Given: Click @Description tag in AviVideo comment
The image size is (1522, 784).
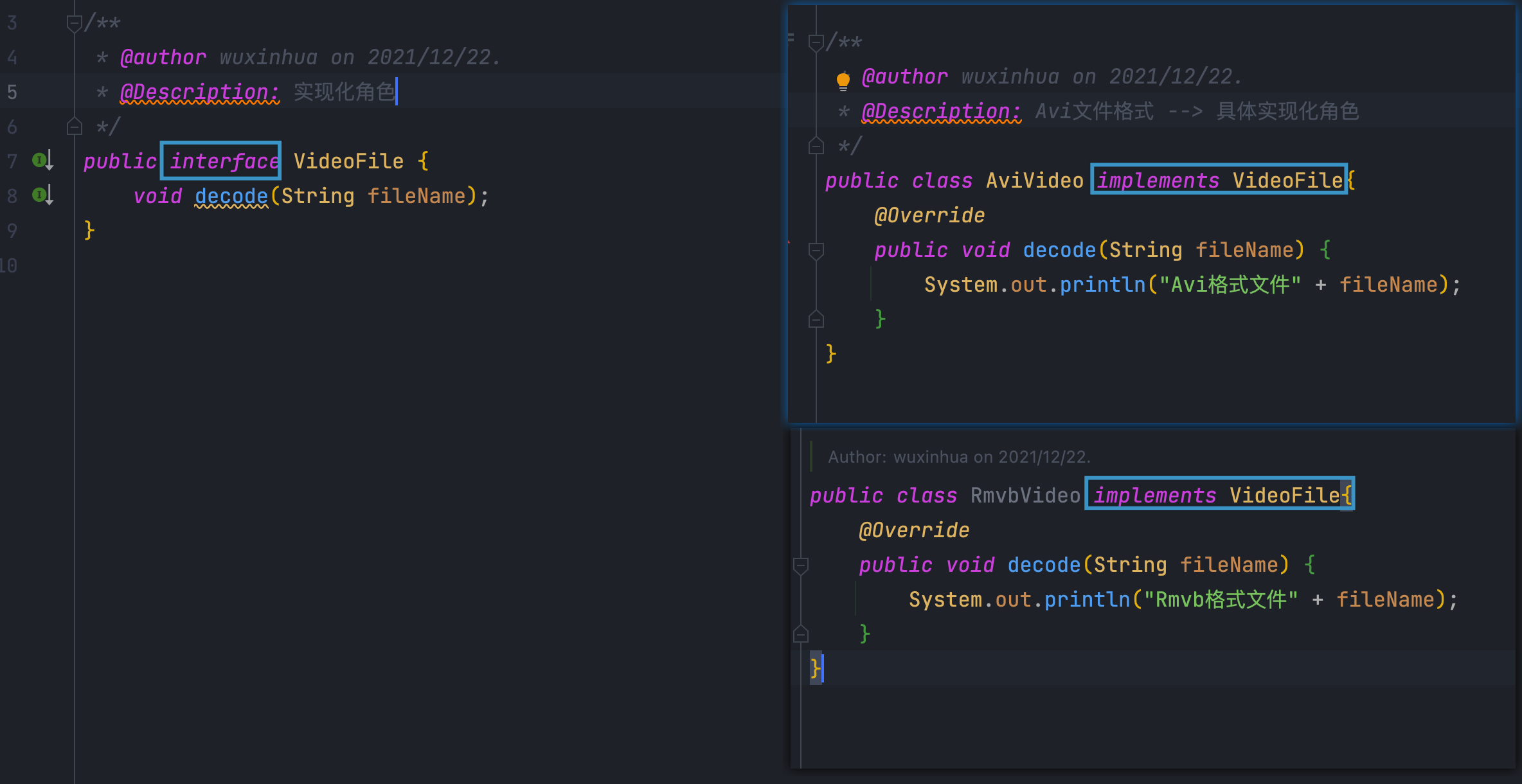Looking at the screenshot, I should tap(940, 111).
